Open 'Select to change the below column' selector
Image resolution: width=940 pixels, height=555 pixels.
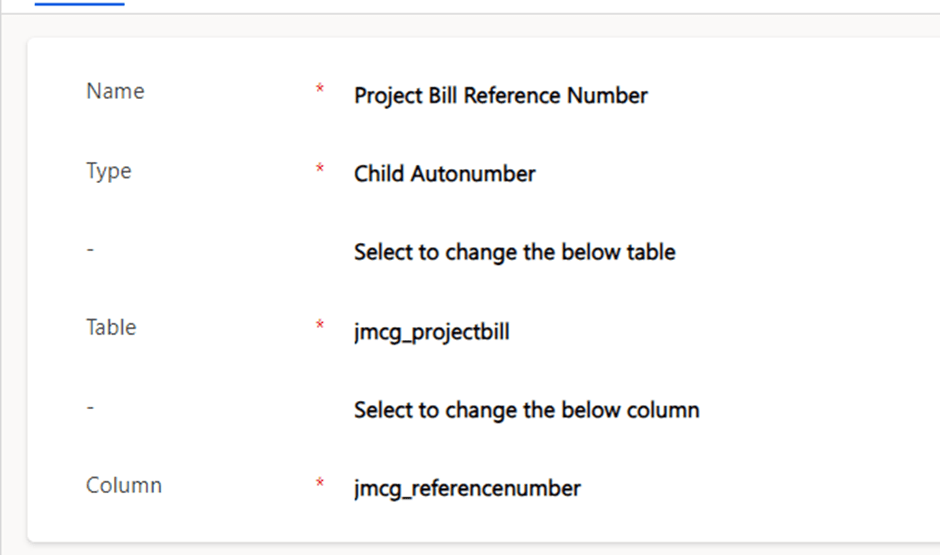[526, 410]
